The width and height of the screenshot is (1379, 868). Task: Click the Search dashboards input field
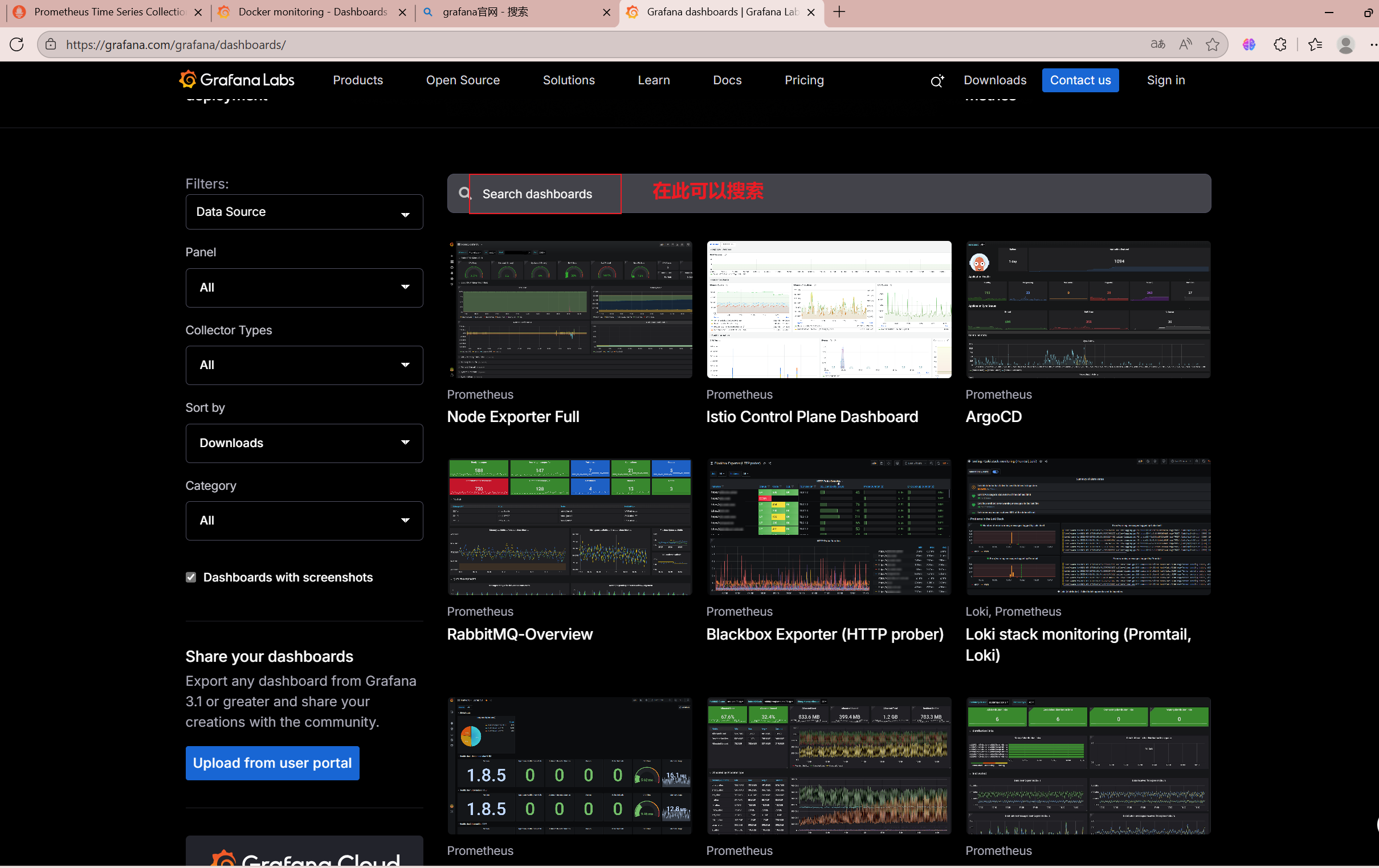click(x=829, y=194)
